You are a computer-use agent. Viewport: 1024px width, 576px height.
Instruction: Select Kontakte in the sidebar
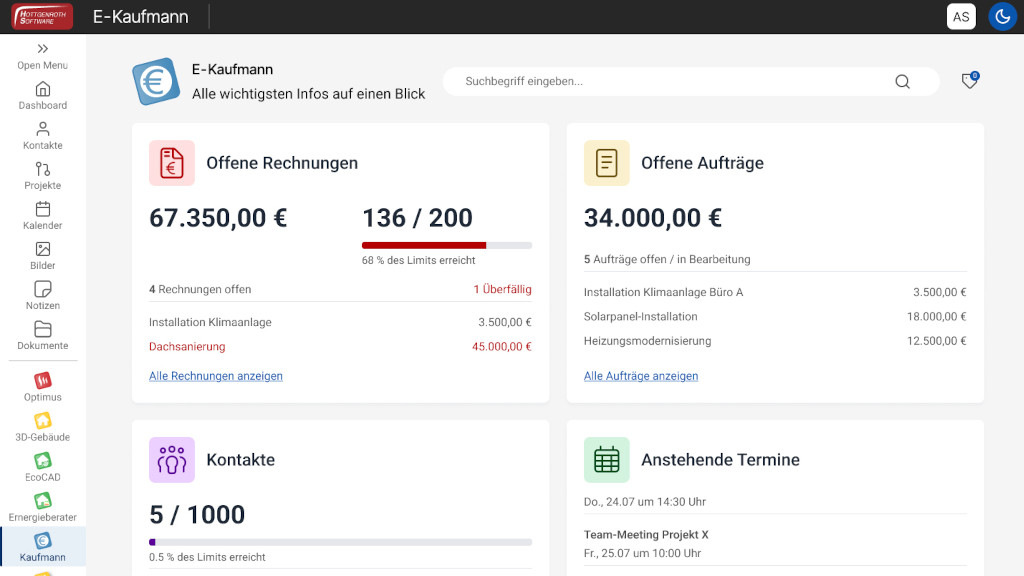(x=42, y=135)
